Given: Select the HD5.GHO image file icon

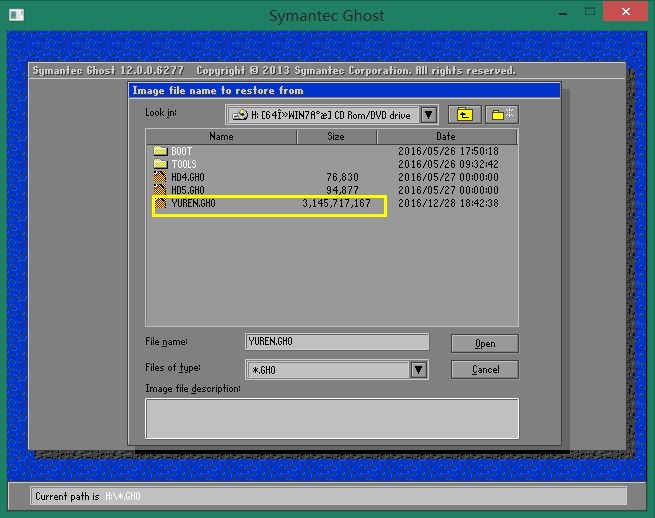Looking at the screenshot, I should [160, 190].
